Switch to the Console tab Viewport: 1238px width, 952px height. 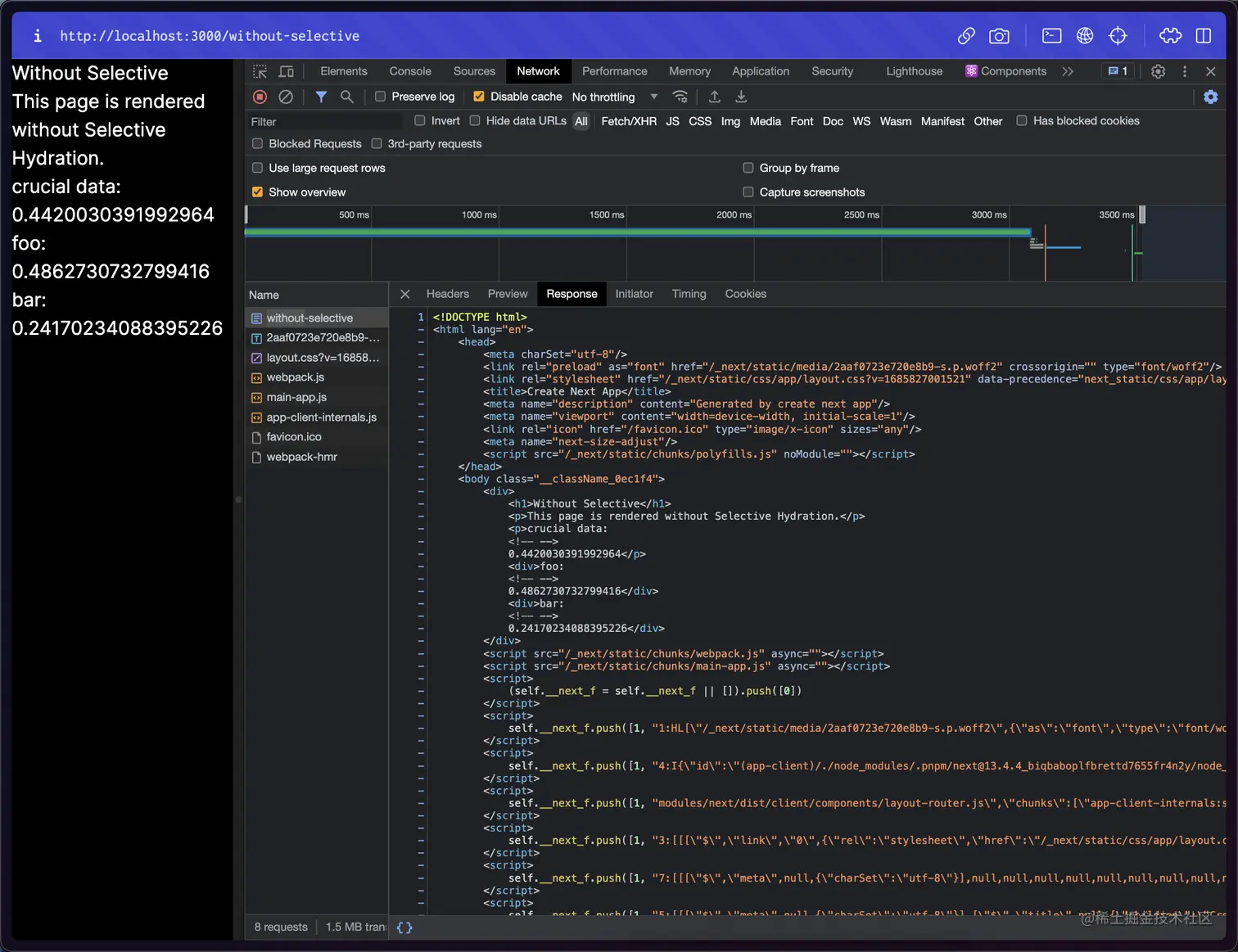point(410,72)
